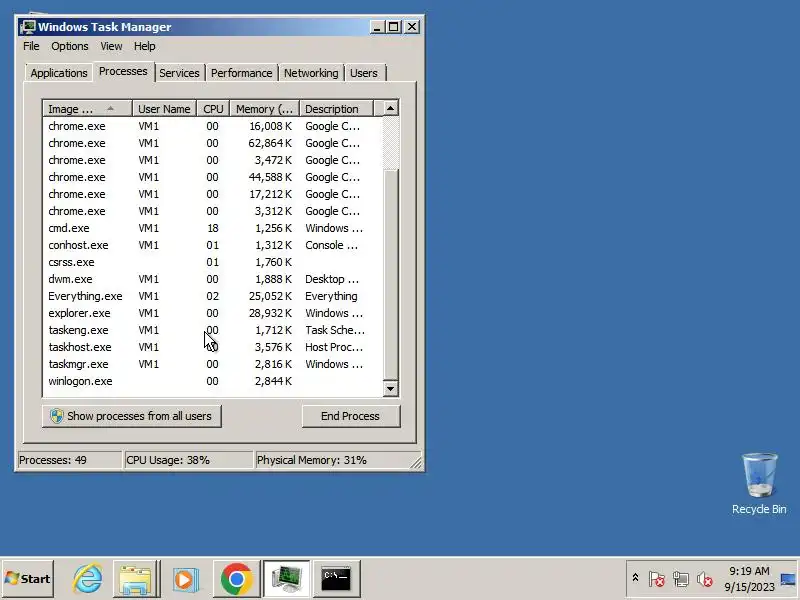
Task: Open the View menu
Action: pos(111,46)
